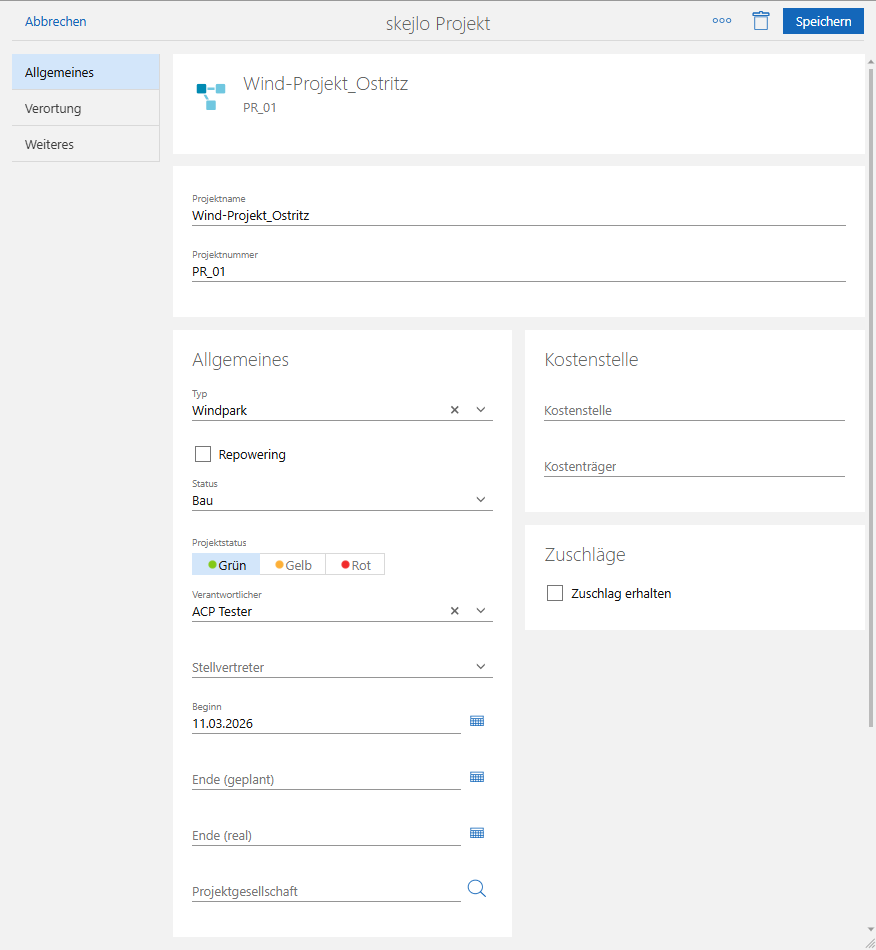Switch to the Weiteres tab
Screen dimensions: 876x950
(x=86, y=144)
